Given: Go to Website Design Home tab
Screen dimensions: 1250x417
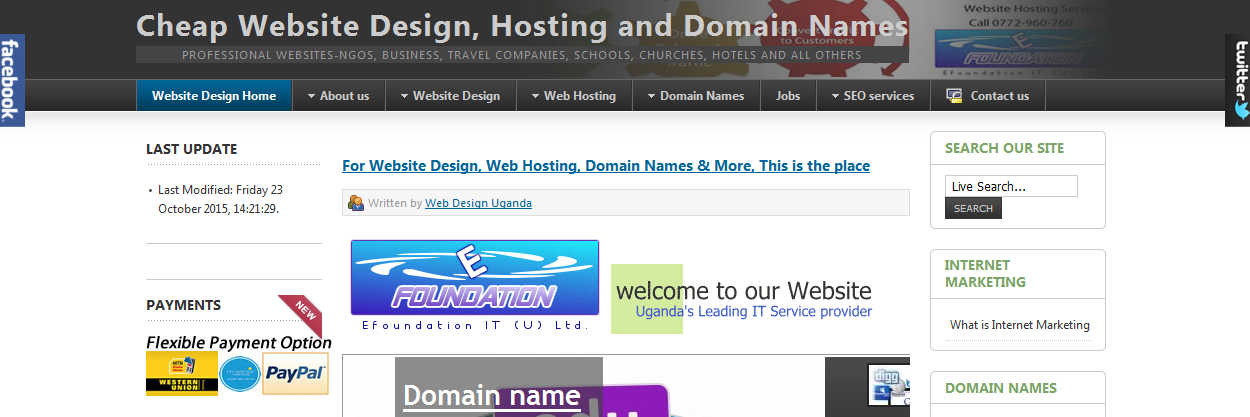Looking at the screenshot, I should [x=214, y=96].
